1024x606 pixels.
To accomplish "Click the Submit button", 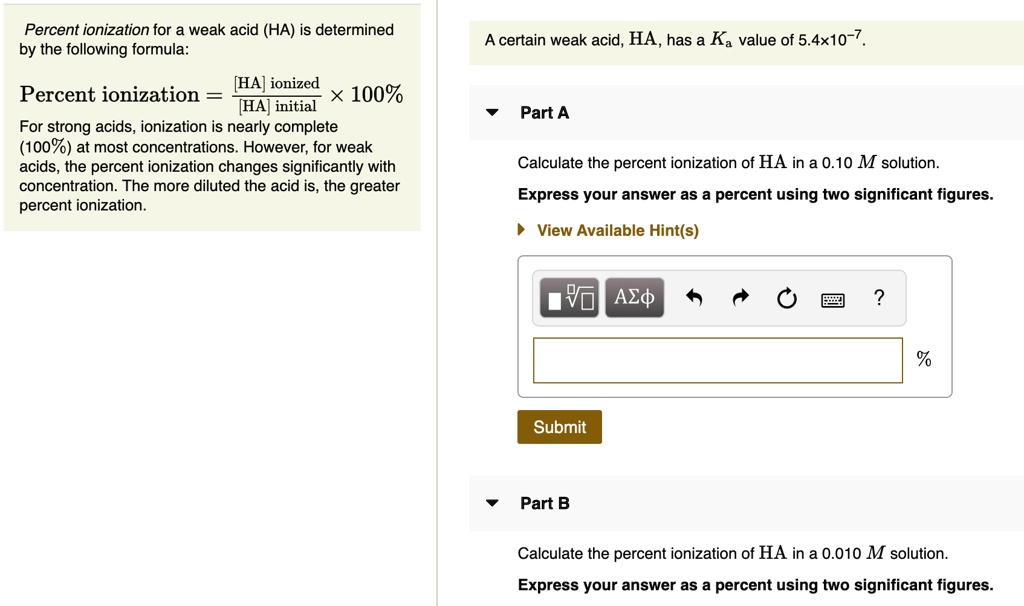I will point(559,427).
